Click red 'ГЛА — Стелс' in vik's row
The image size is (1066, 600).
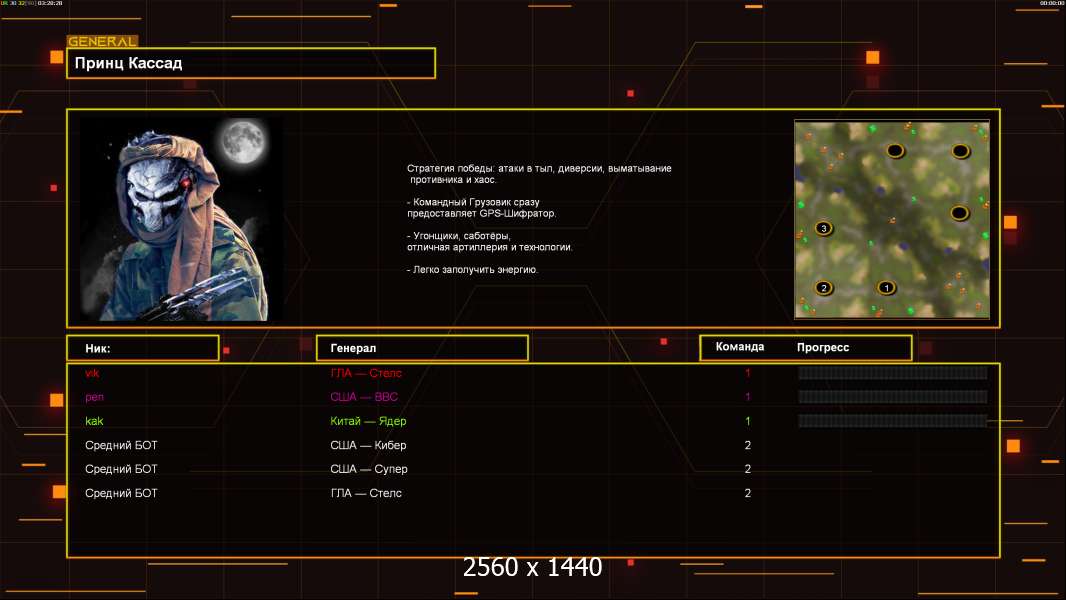366,373
